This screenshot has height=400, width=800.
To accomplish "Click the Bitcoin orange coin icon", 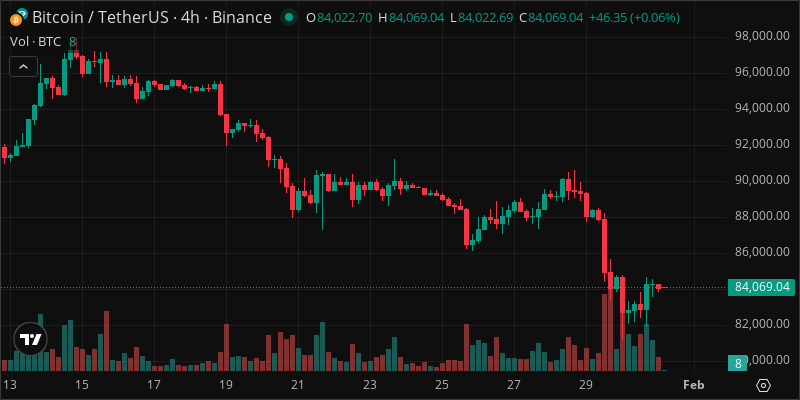I will pos(16,20).
